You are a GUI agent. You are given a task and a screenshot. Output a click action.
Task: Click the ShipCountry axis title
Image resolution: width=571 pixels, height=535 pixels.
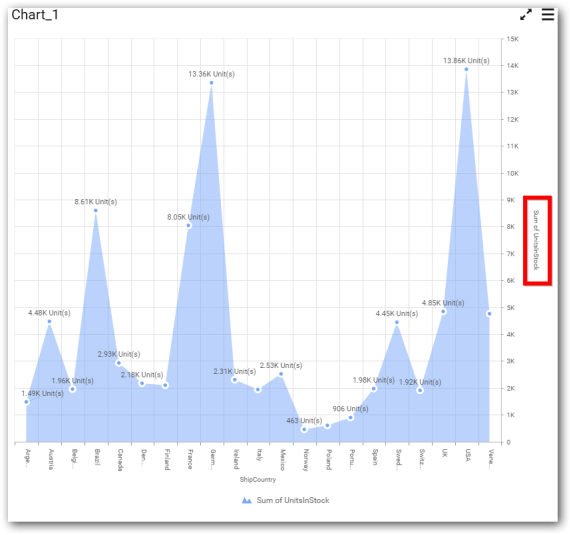tap(258, 479)
